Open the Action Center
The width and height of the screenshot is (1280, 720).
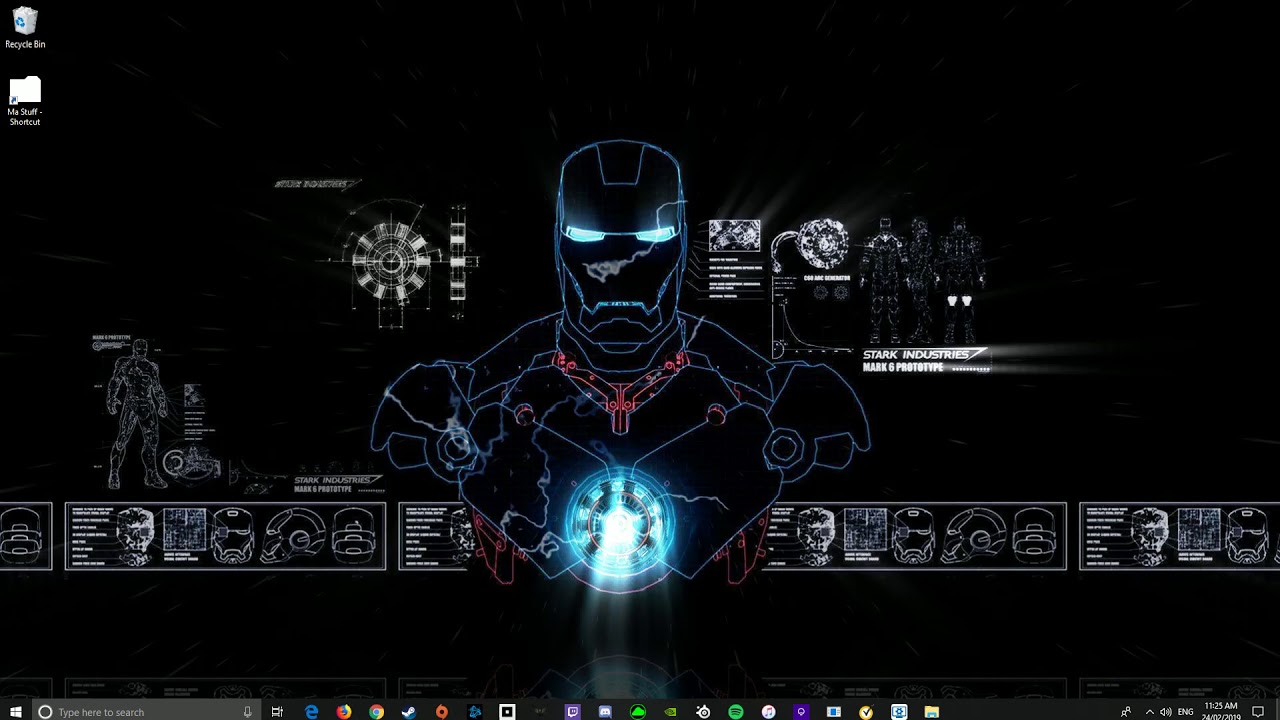coord(1259,711)
